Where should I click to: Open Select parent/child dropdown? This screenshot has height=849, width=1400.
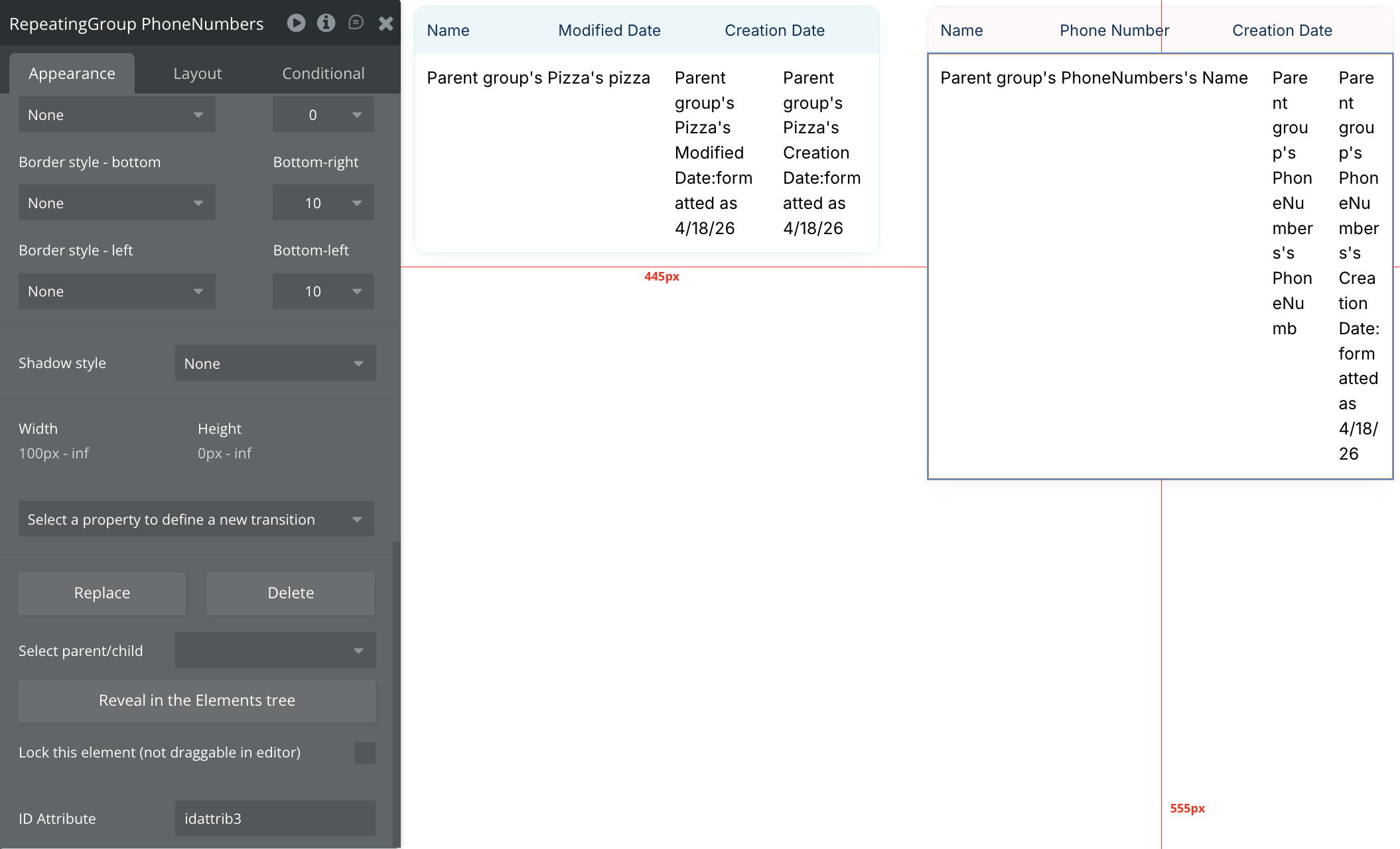click(x=275, y=651)
